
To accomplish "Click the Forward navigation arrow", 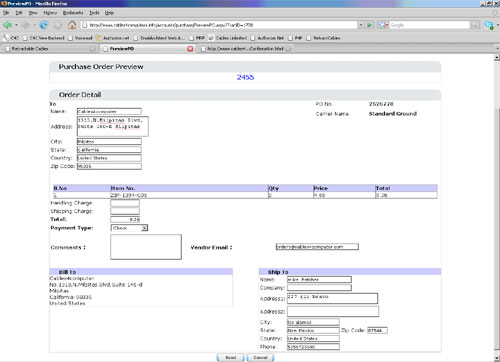I will click(x=25, y=25).
